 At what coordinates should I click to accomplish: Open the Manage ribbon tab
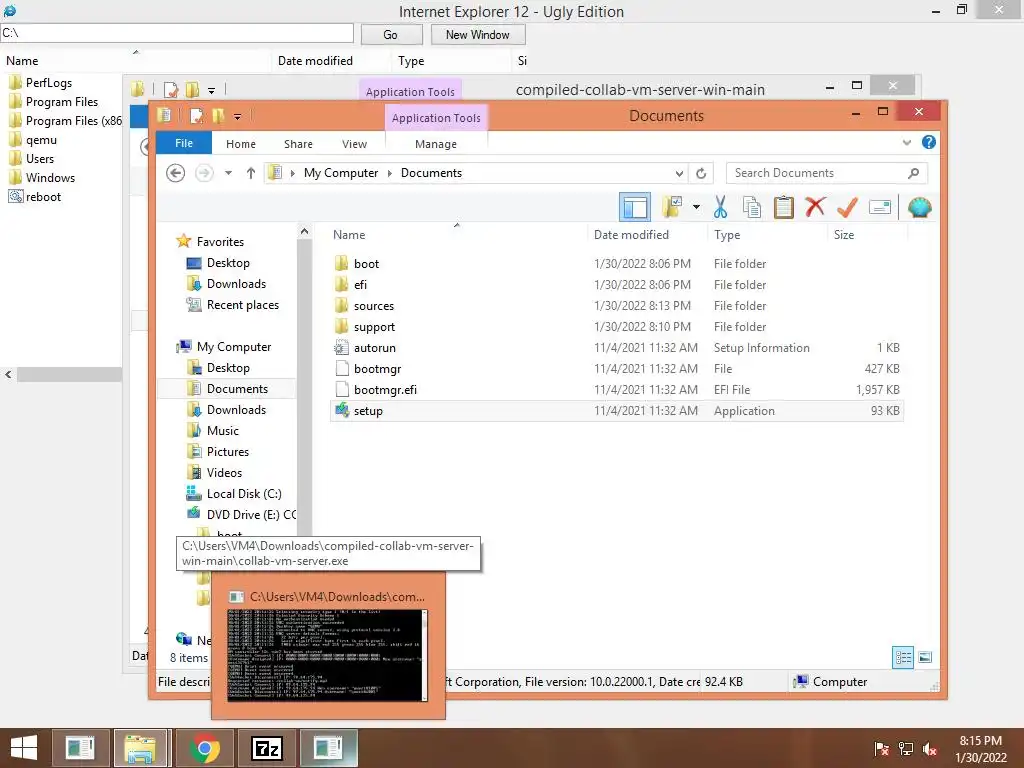[436, 144]
